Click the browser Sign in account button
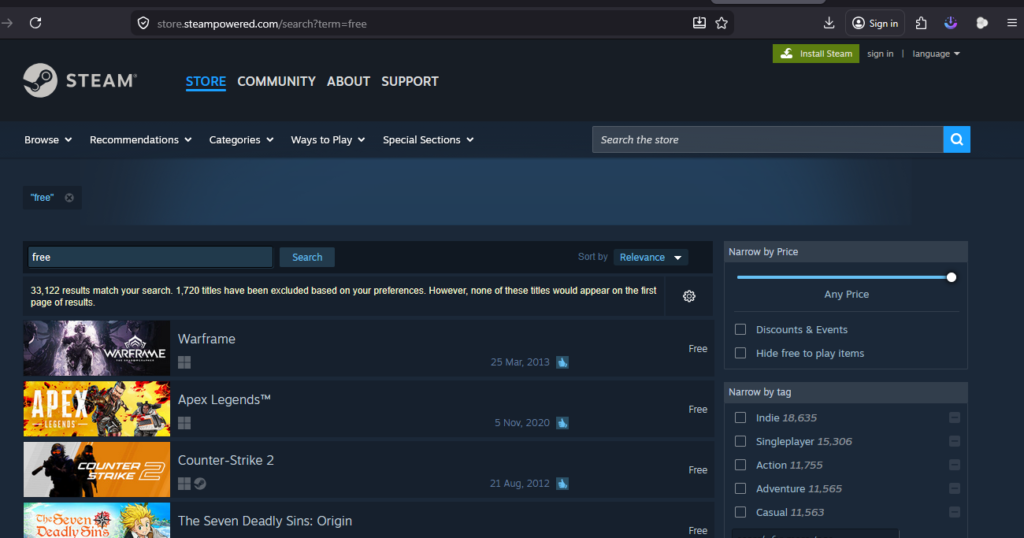Screen dimensions: 1024x538 click(875, 23)
